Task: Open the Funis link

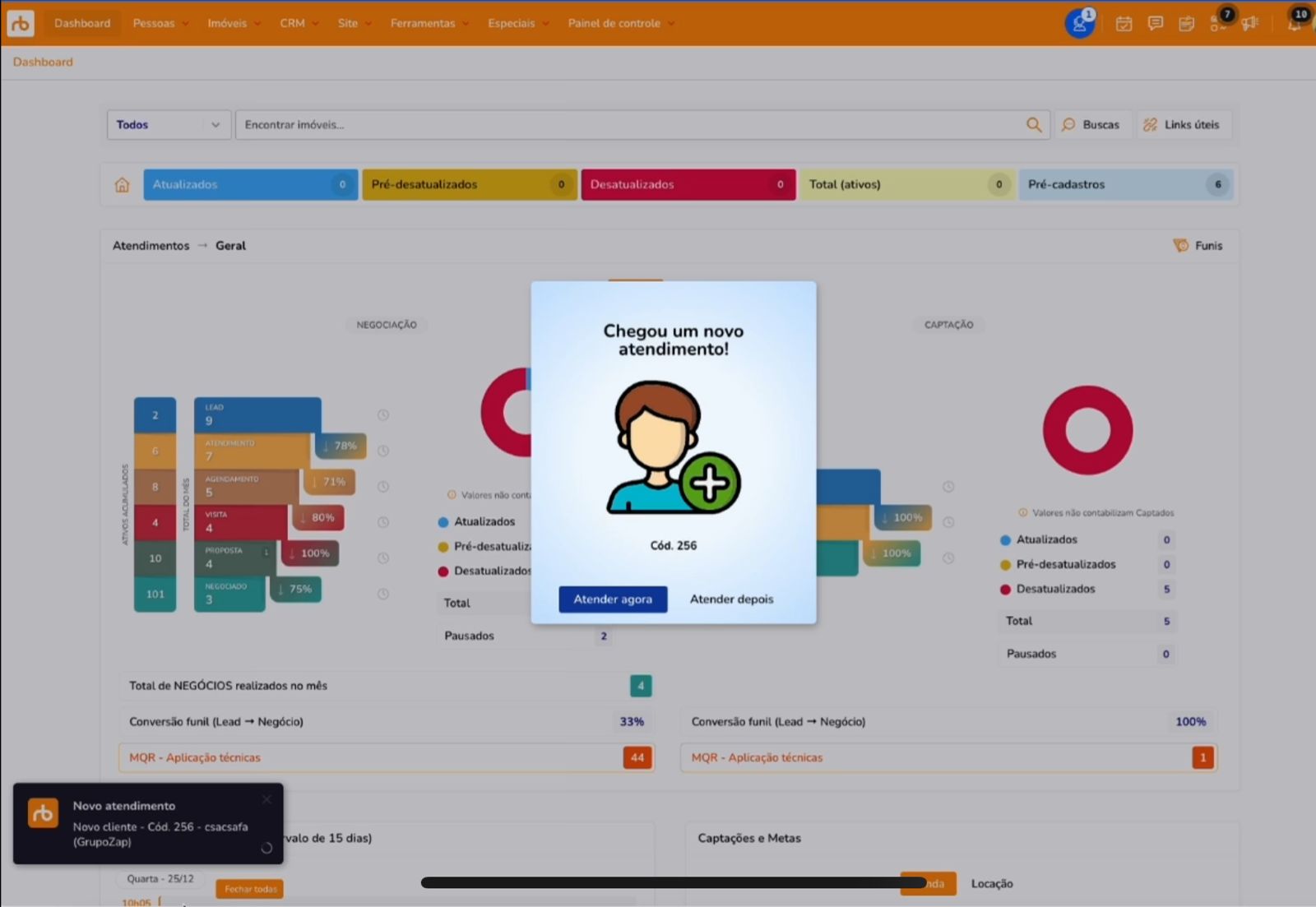Action: (x=1199, y=246)
